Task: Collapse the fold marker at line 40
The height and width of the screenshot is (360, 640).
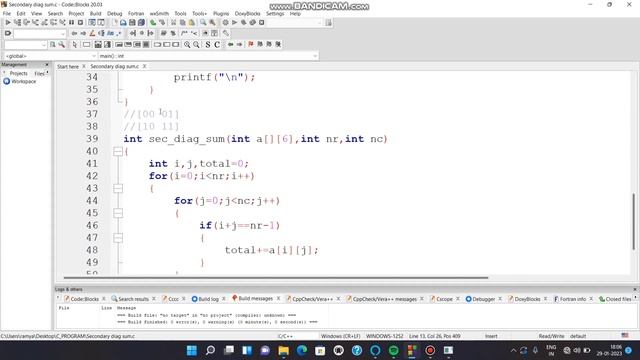Action: [118, 151]
